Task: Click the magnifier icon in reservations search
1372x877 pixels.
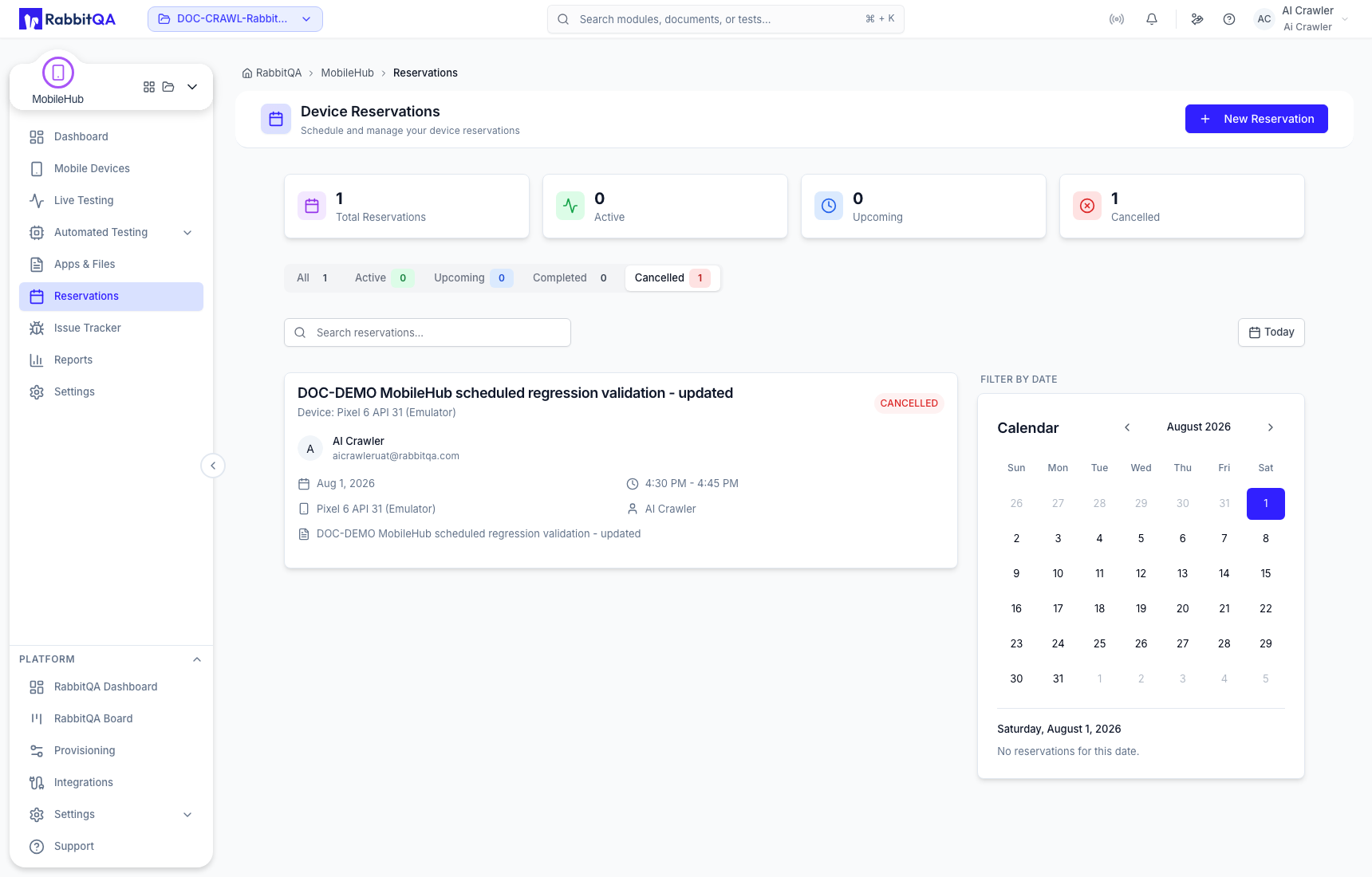Action: coord(300,332)
